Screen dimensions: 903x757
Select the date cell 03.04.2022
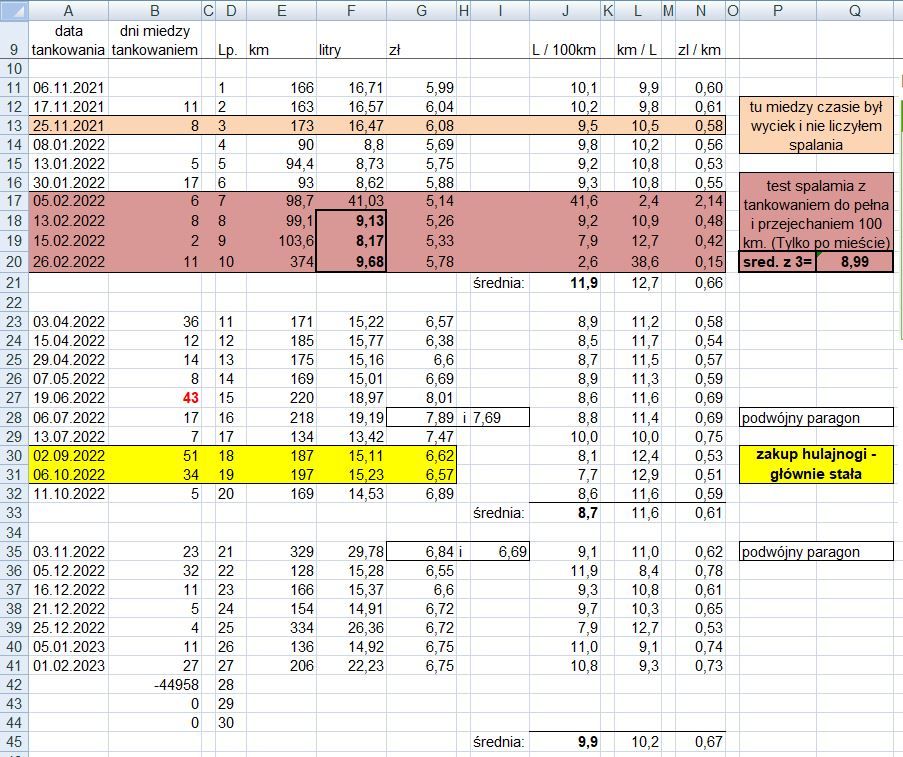tap(69, 321)
